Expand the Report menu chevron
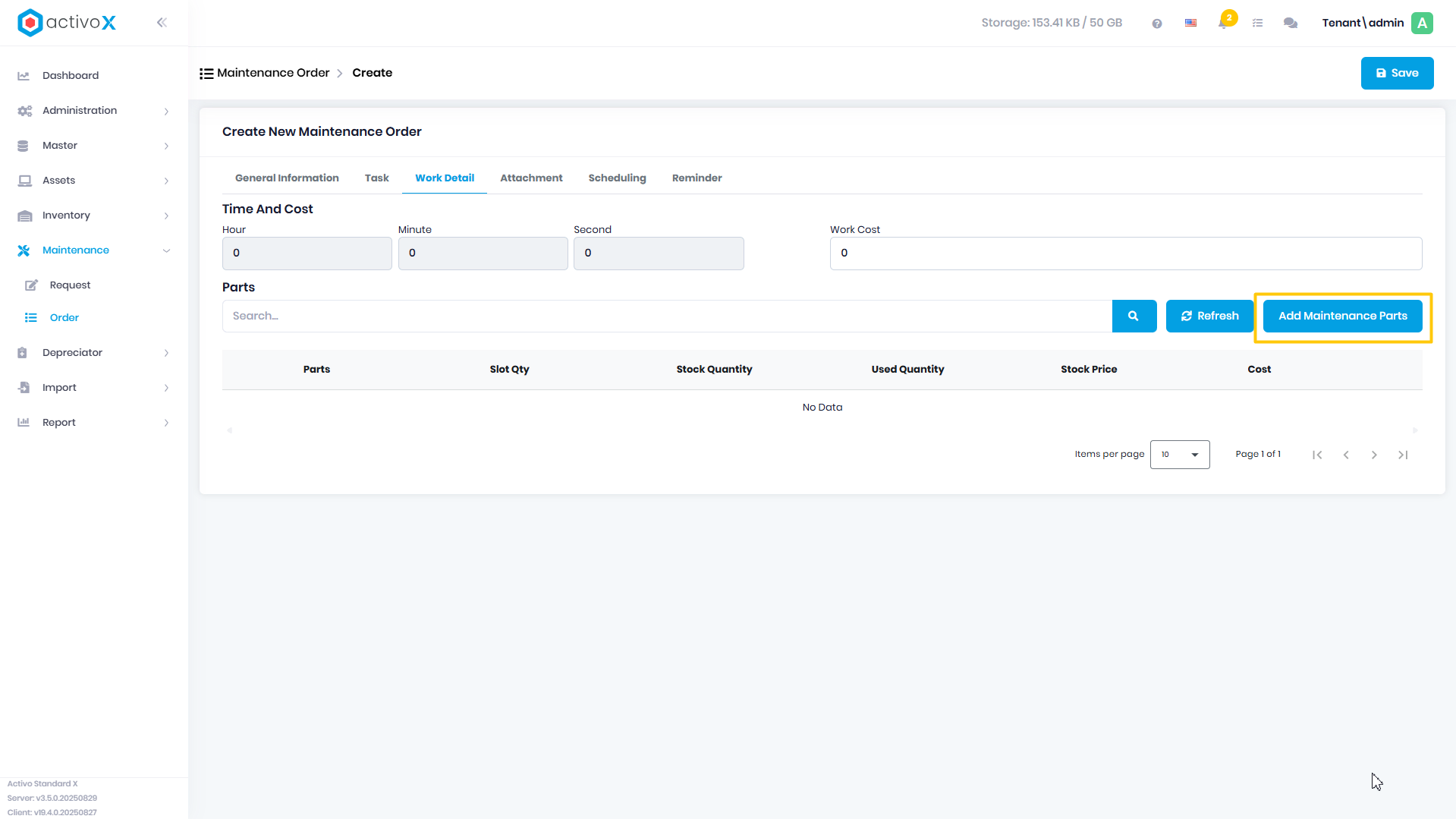 [166, 424]
